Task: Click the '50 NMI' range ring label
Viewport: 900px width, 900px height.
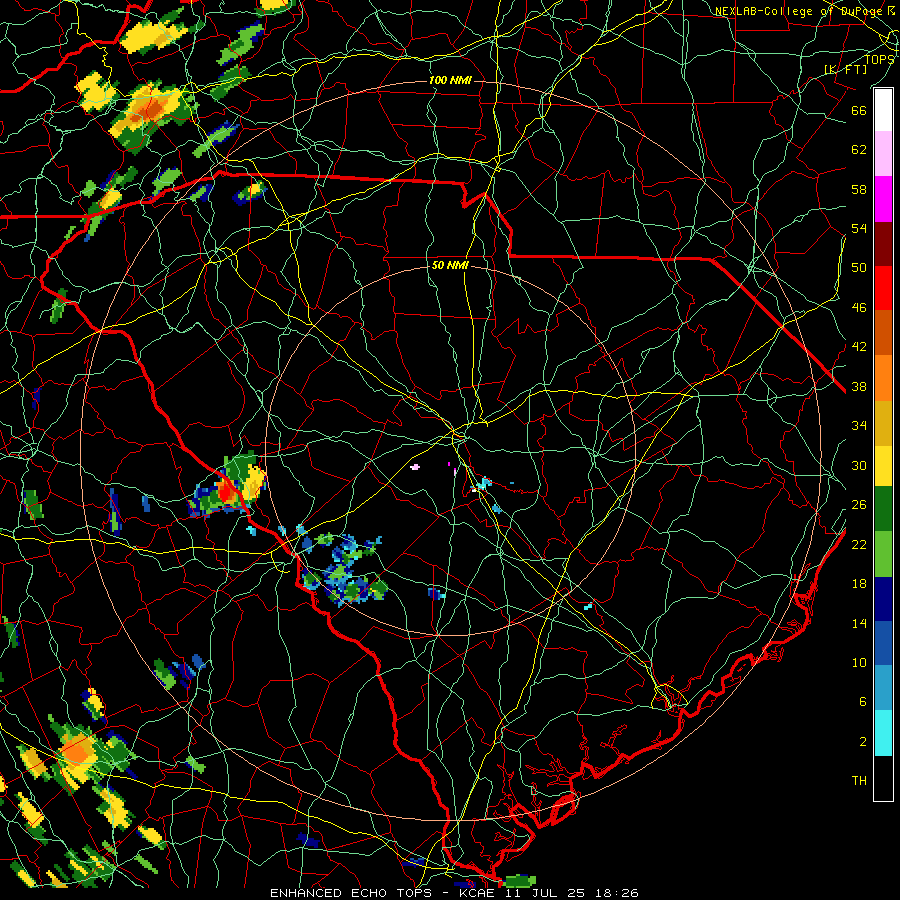Action: click(450, 265)
